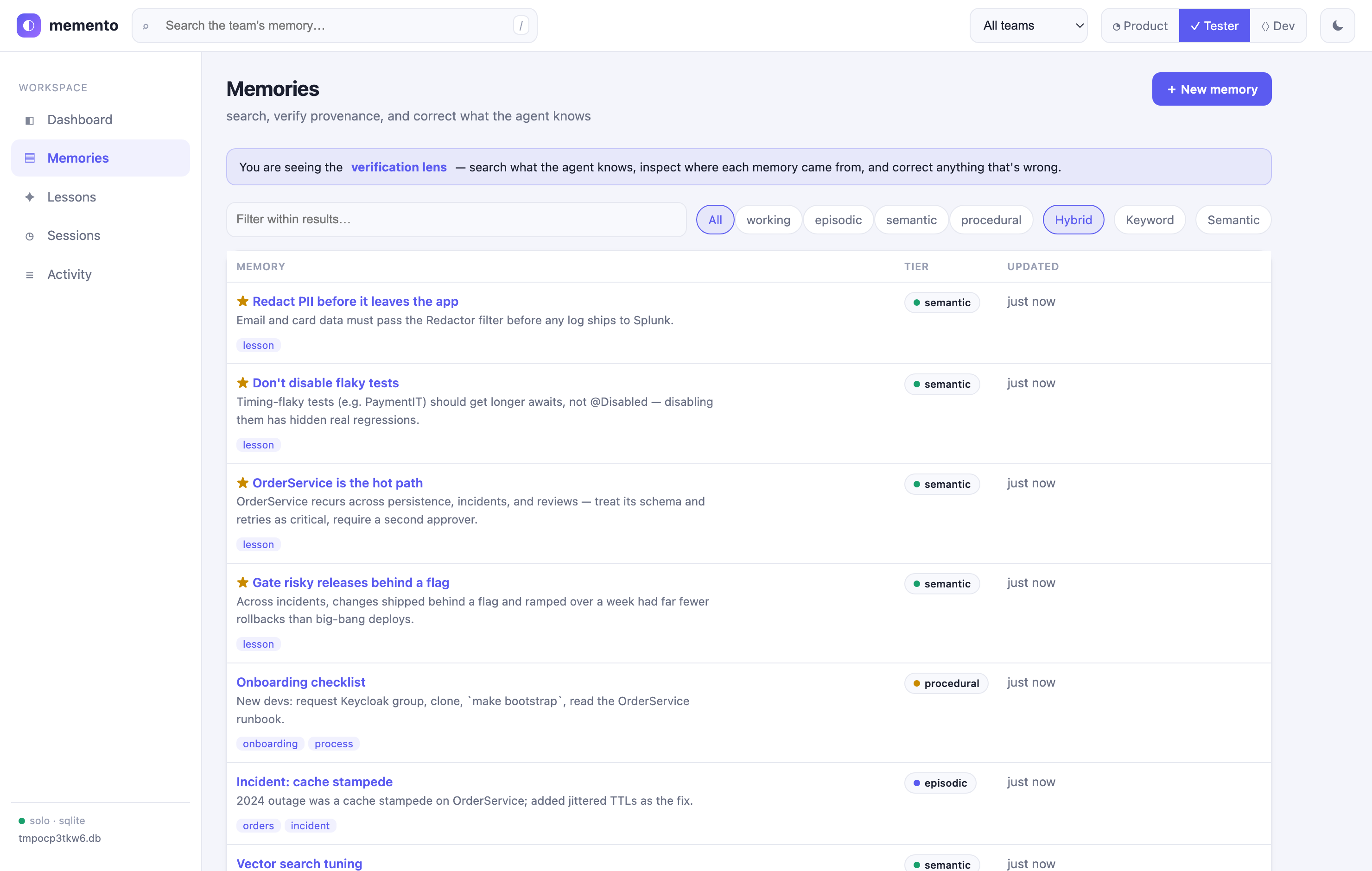Click semantic badge on Gate risky releases

(x=942, y=584)
